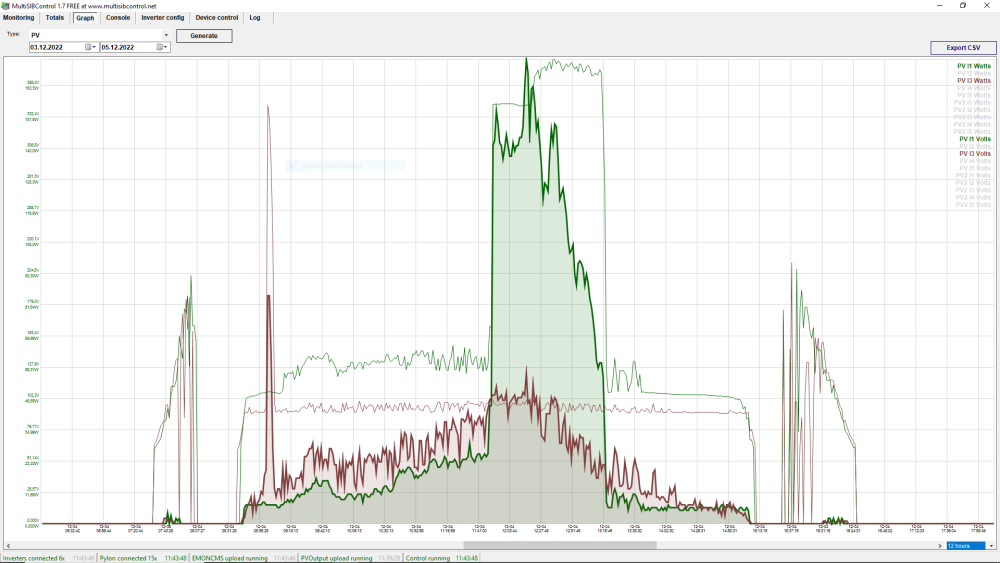Toggle PV2 I1 Volts series in legend

973,176
